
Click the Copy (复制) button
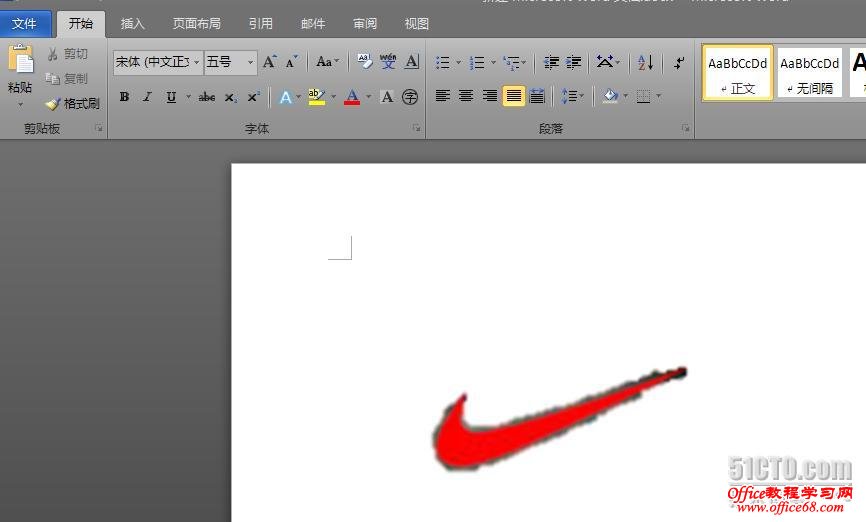(x=67, y=78)
